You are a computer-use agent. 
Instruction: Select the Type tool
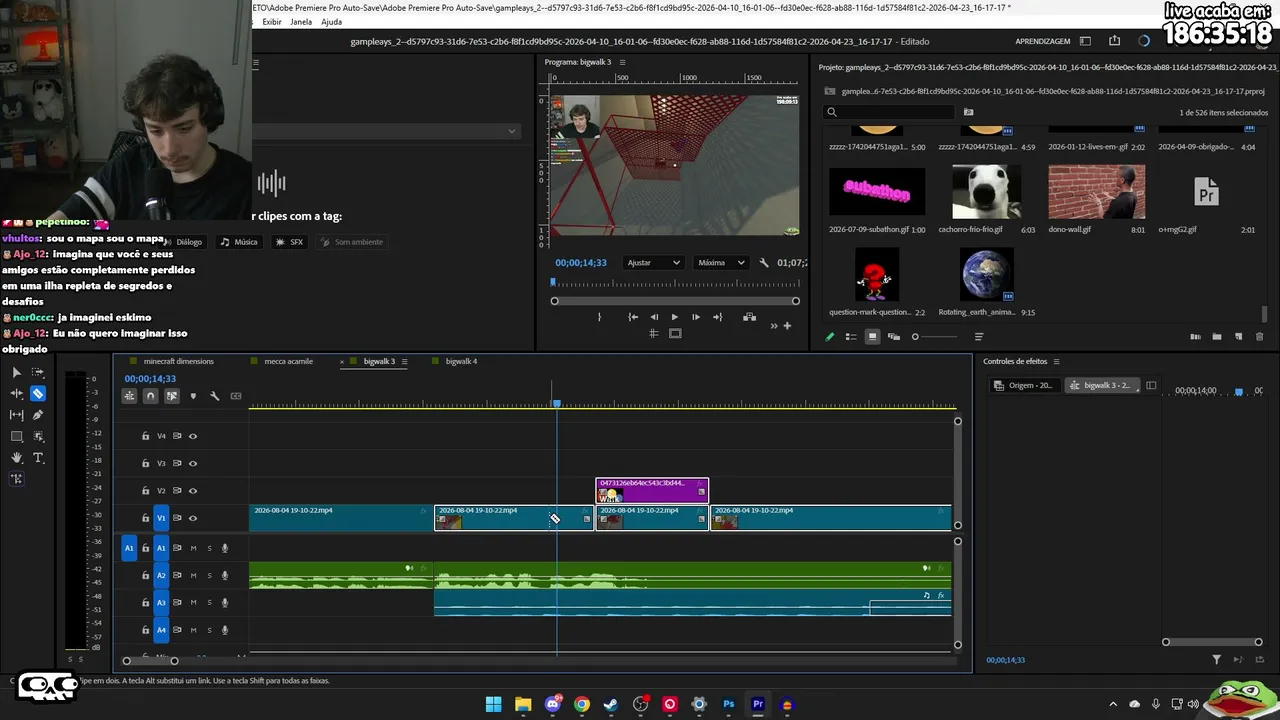click(38, 458)
